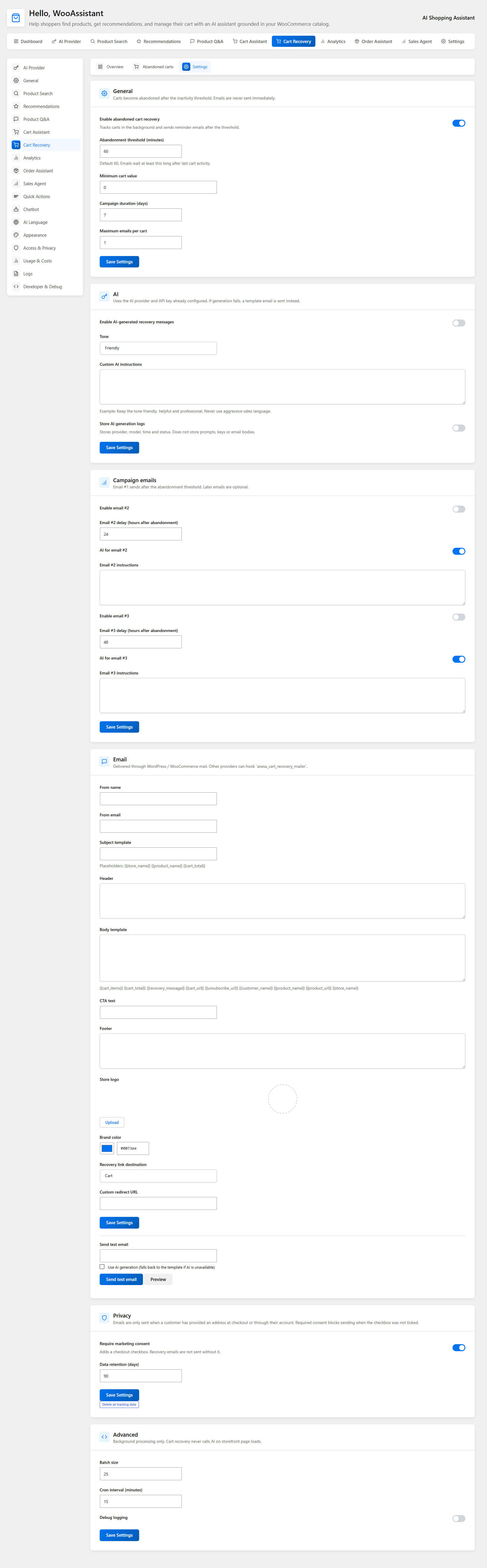Click the Quick Actions icon in sidebar
This screenshot has height=1568, width=487.
16,197
